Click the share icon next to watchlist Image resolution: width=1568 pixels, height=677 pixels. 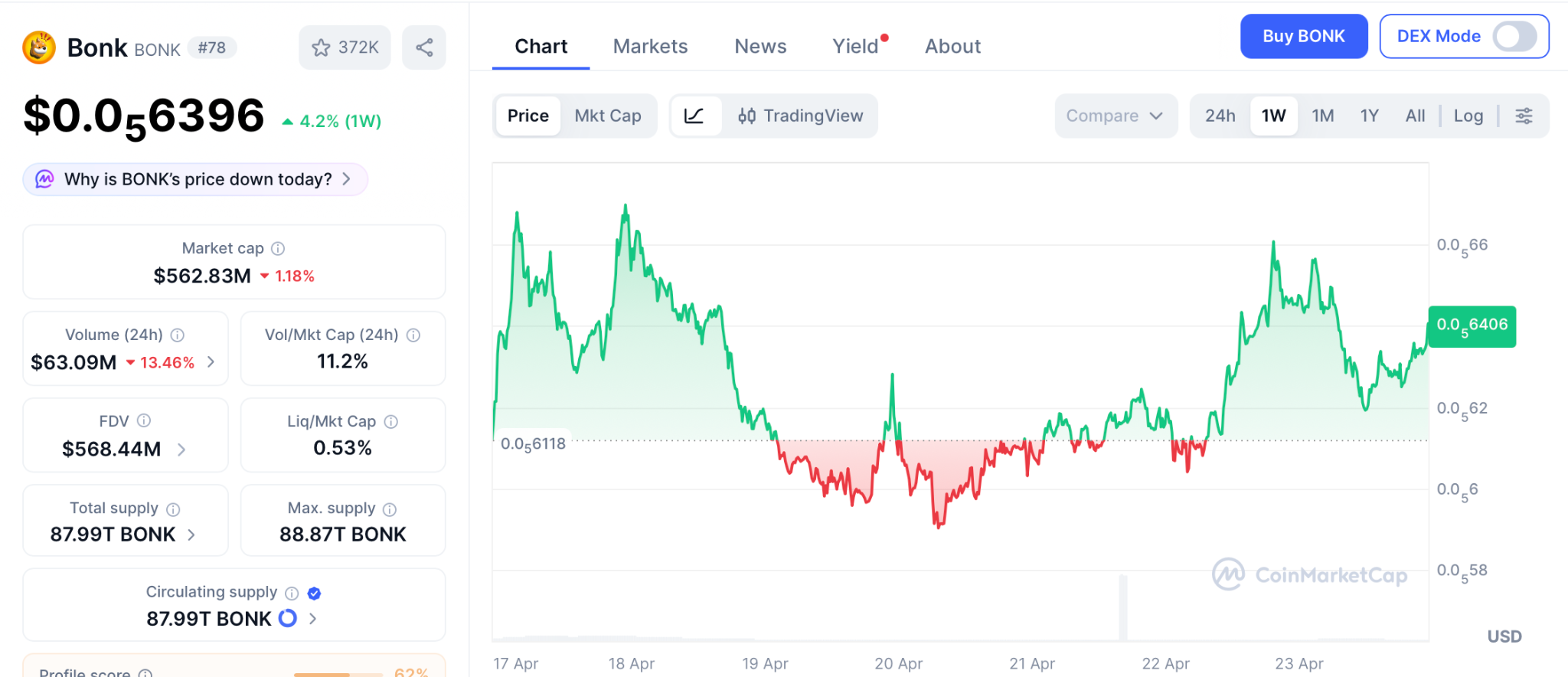[x=424, y=47]
